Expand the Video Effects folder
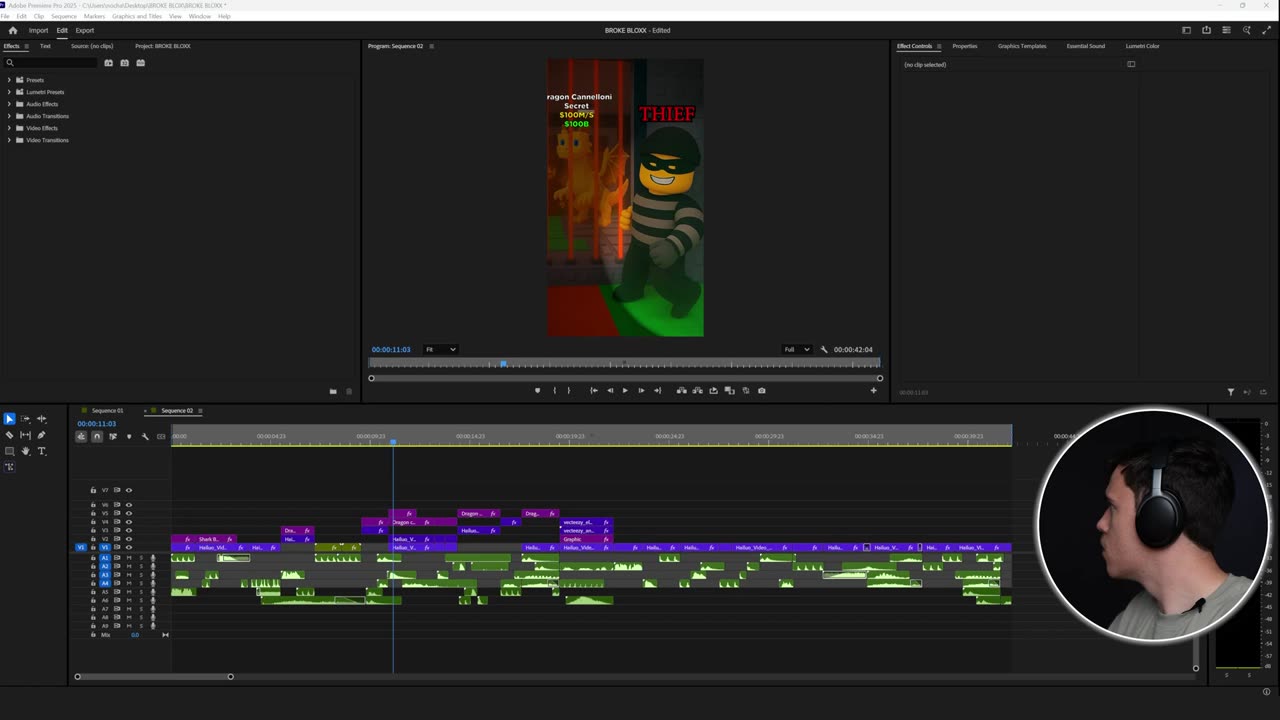The height and width of the screenshot is (720, 1280). (x=9, y=128)
